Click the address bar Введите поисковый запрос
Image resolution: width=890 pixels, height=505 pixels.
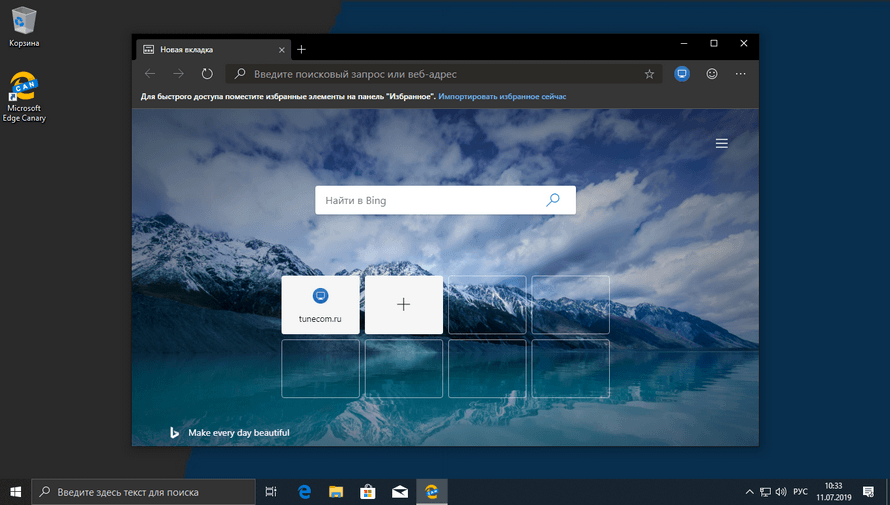coord(444,74)
